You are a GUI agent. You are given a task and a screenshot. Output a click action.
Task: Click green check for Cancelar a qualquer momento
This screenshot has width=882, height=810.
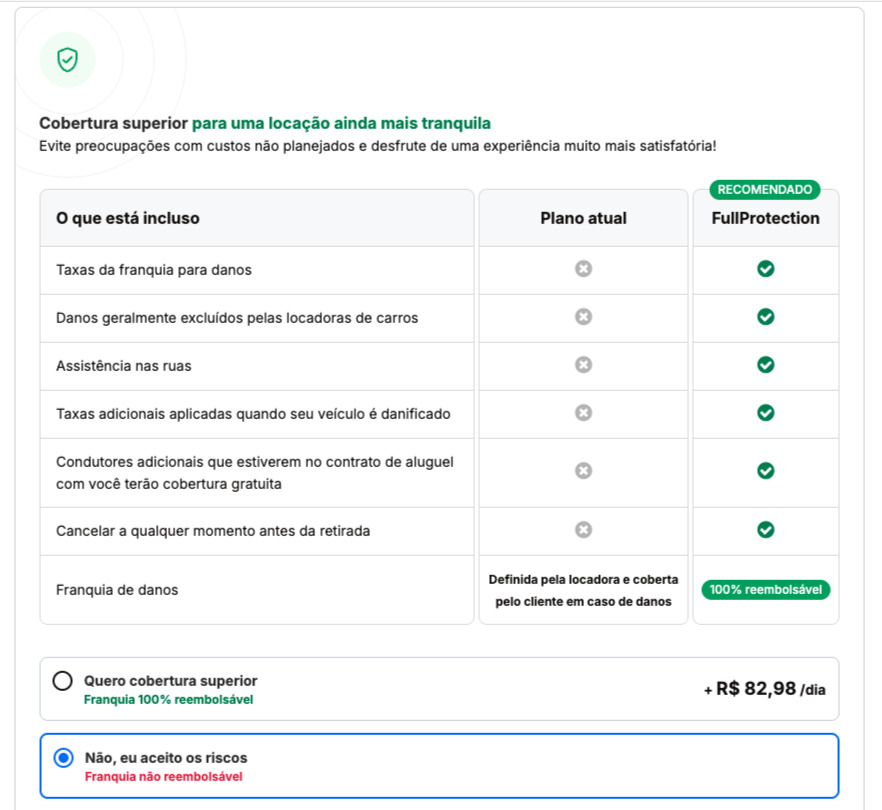766,530
